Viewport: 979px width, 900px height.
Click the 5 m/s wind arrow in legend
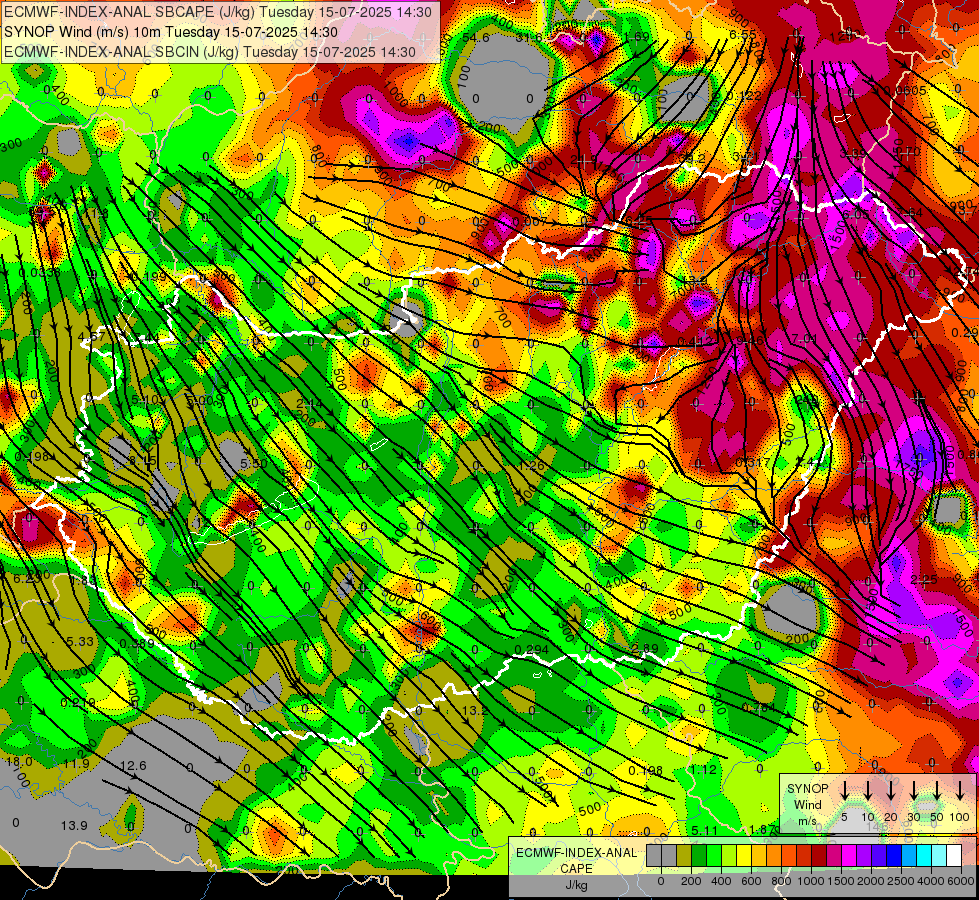tap(844, 791)
